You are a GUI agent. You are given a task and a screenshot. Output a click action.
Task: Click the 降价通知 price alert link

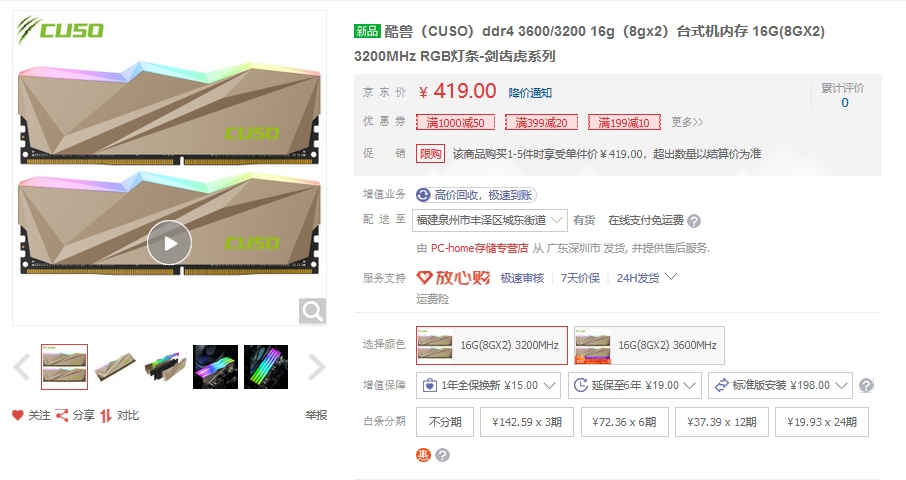pos(530,93)
